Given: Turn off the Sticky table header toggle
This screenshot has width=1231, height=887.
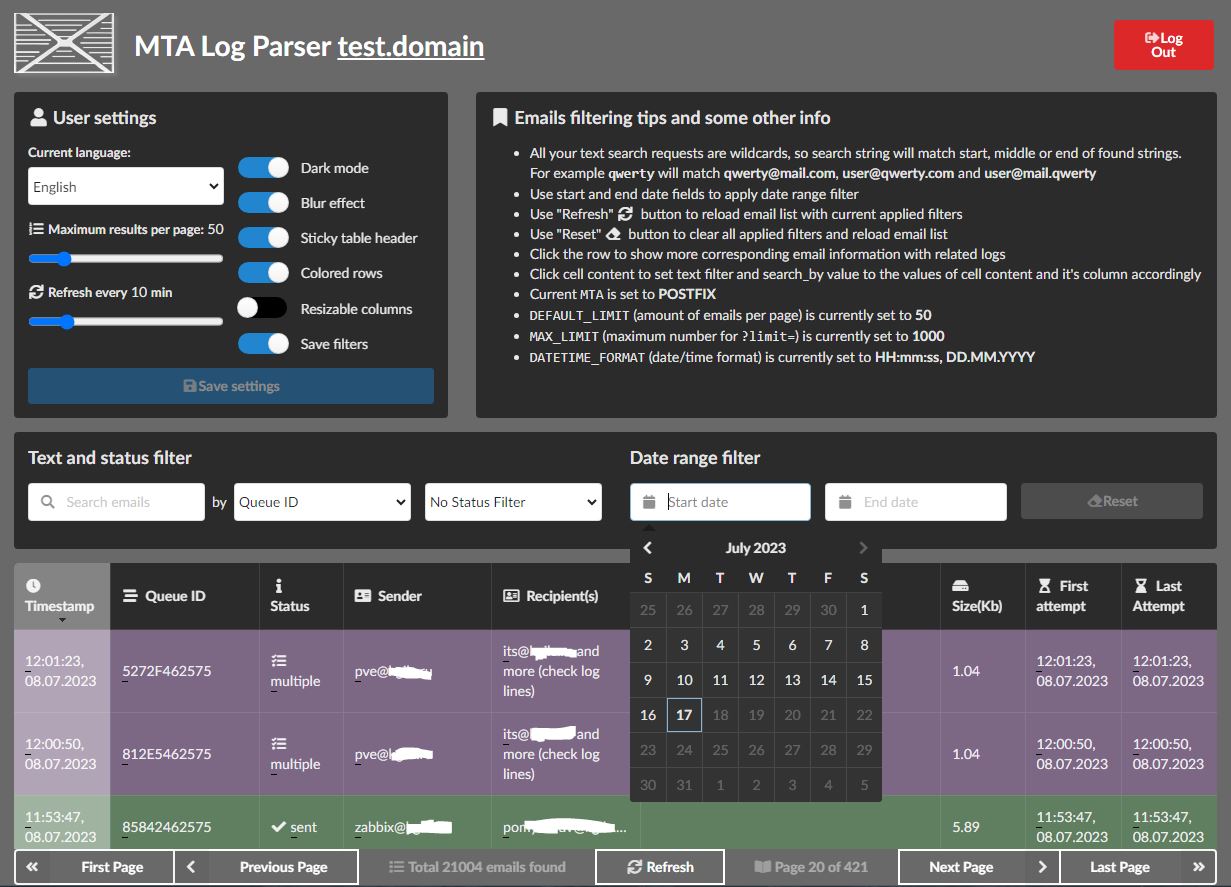Looking at the screenshot, I should (263, 238).
